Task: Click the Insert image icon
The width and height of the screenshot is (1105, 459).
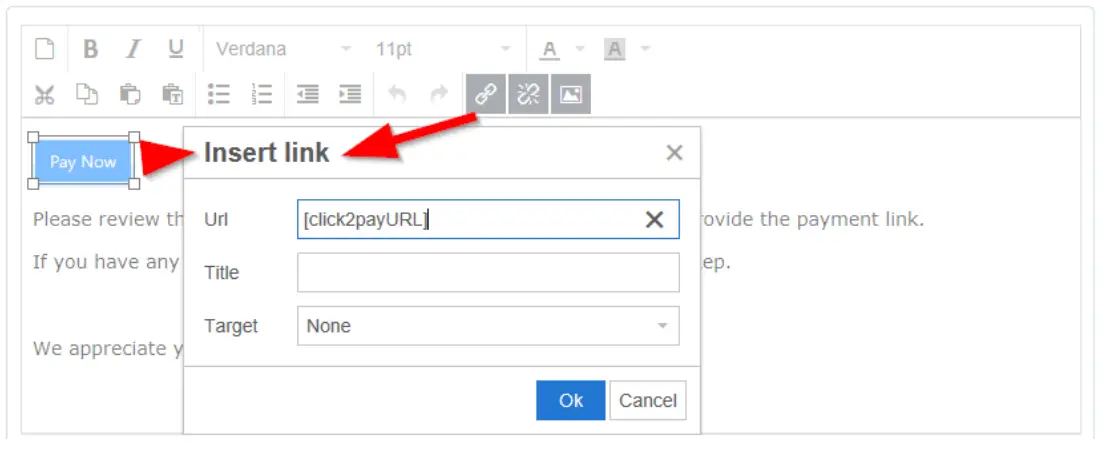Action: [571, 94]
